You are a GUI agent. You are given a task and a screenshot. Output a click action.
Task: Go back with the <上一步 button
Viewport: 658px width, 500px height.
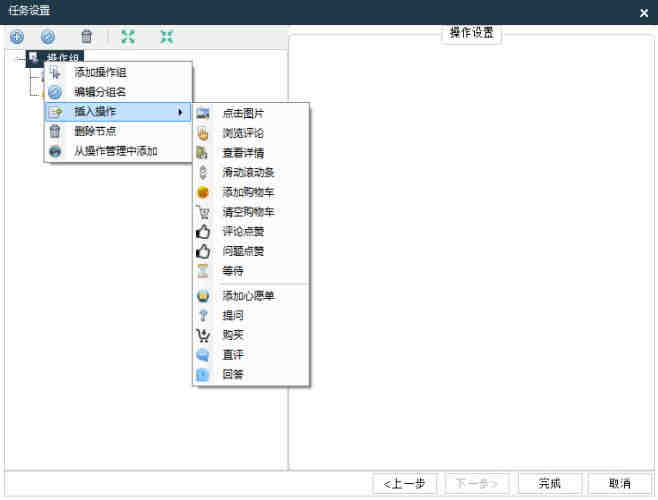coord(405,484)
